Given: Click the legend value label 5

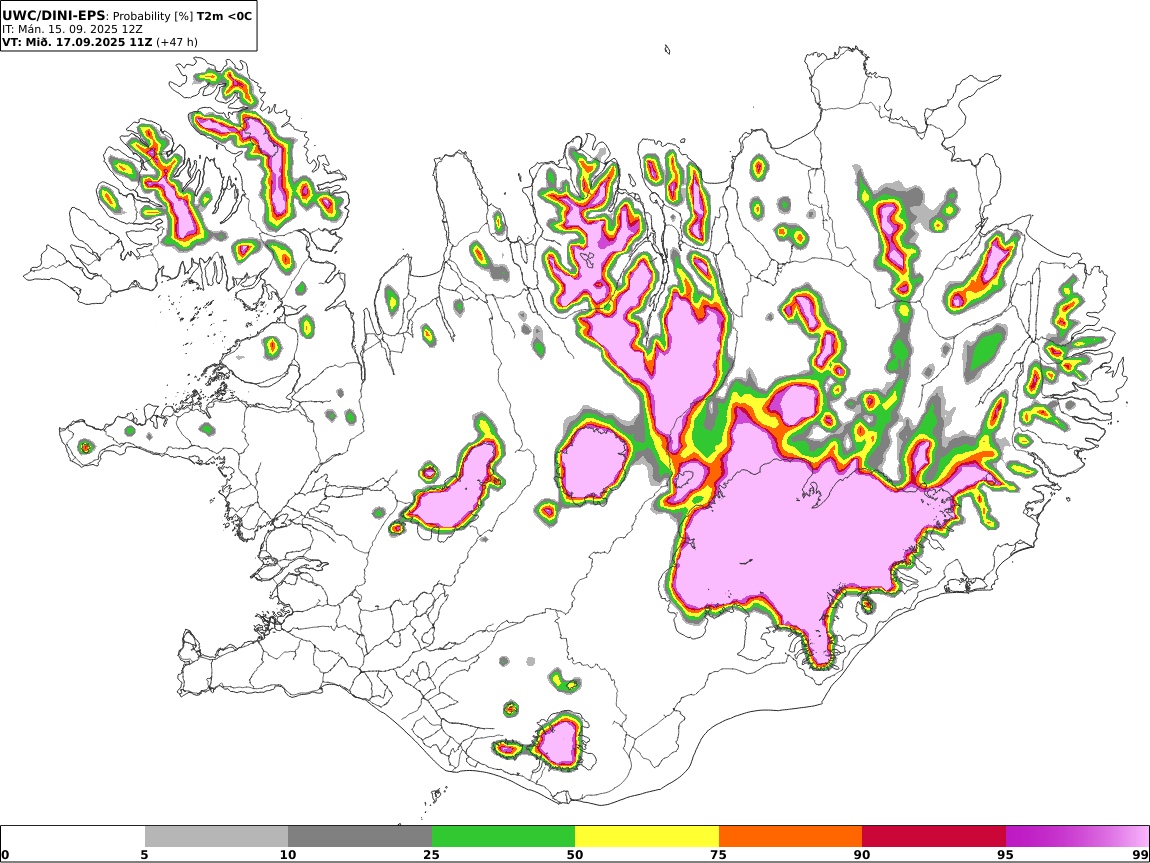Looking at the screenshot, I should tap(144, 855).
